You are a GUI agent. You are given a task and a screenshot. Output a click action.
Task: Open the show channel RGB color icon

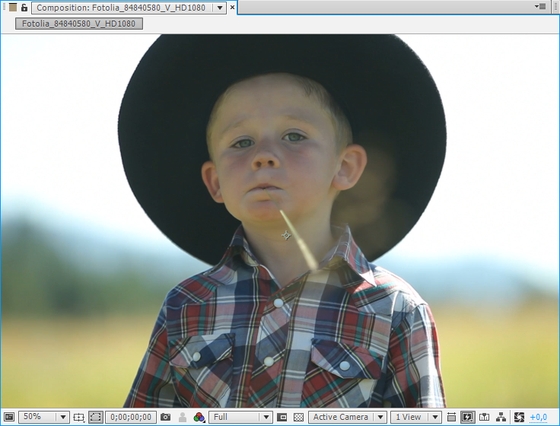(x=199, y=417)
